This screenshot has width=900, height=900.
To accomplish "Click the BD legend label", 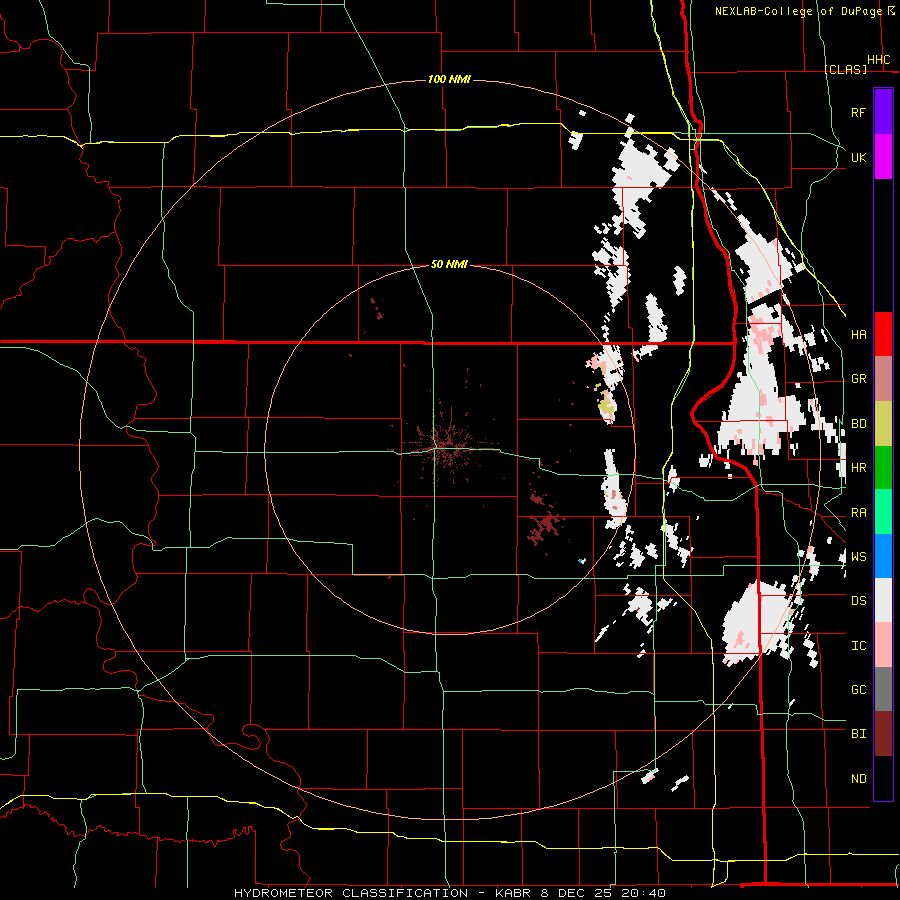I will tap(858, 424).
